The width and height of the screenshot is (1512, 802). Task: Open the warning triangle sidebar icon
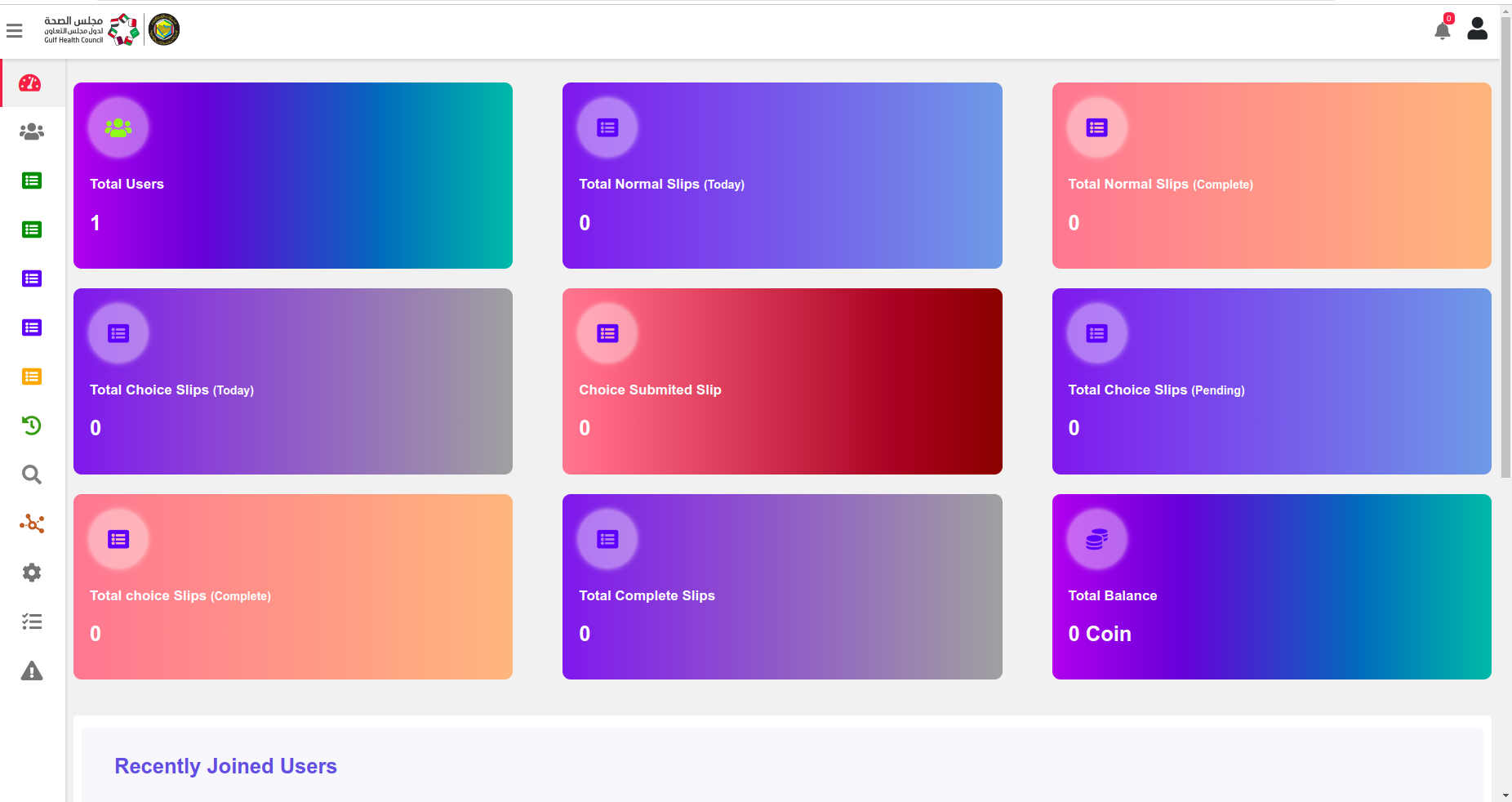pyautogui.click(x=32, y=671)
